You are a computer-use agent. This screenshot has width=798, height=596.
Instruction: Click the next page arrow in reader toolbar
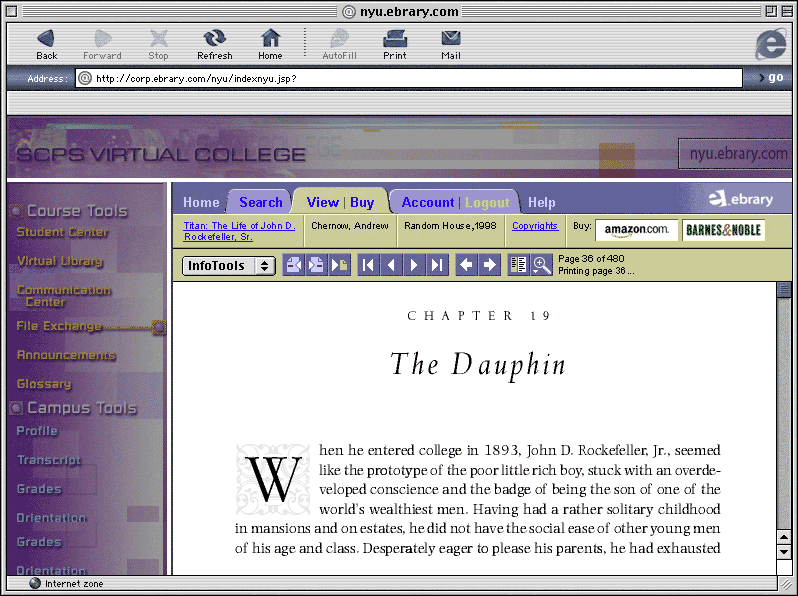(x=414, y=265)
